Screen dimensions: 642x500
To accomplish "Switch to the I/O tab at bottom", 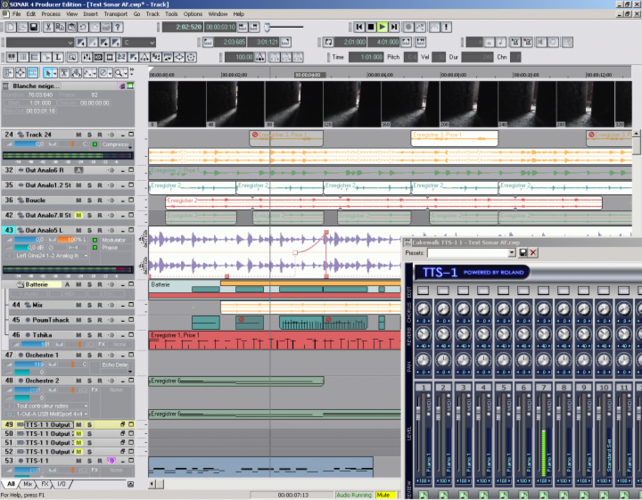I will coord(61,484).
